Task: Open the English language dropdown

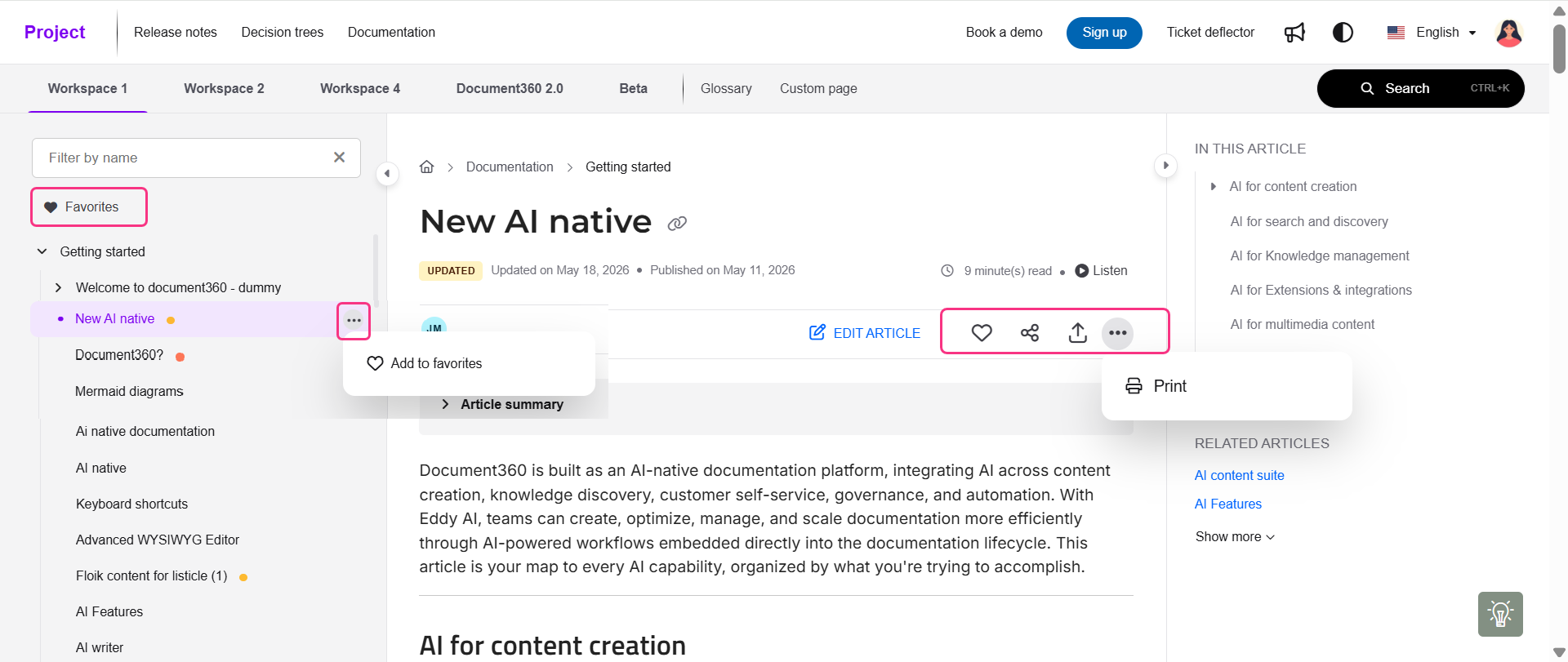Action: [1432, 33]
